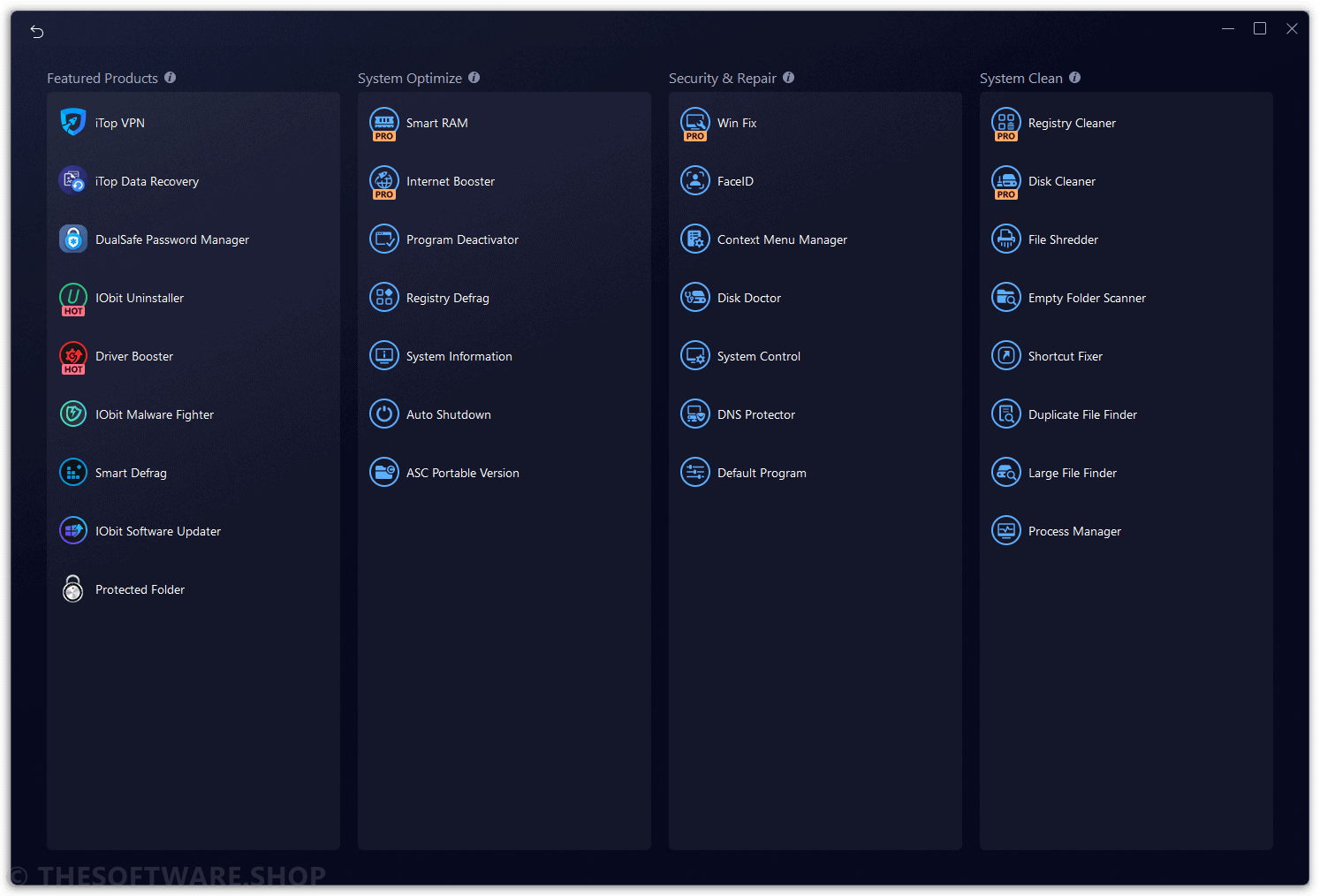Image resolution: width=1320 pixels, height=896 pixels.
Task: Choose the Win Fix text label
Action: coord(737,123)
